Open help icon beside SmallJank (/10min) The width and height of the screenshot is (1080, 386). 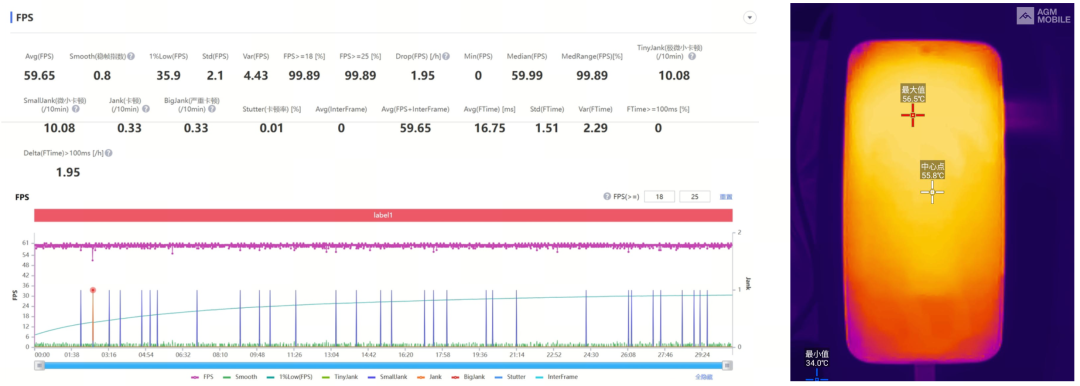[76, 109]
